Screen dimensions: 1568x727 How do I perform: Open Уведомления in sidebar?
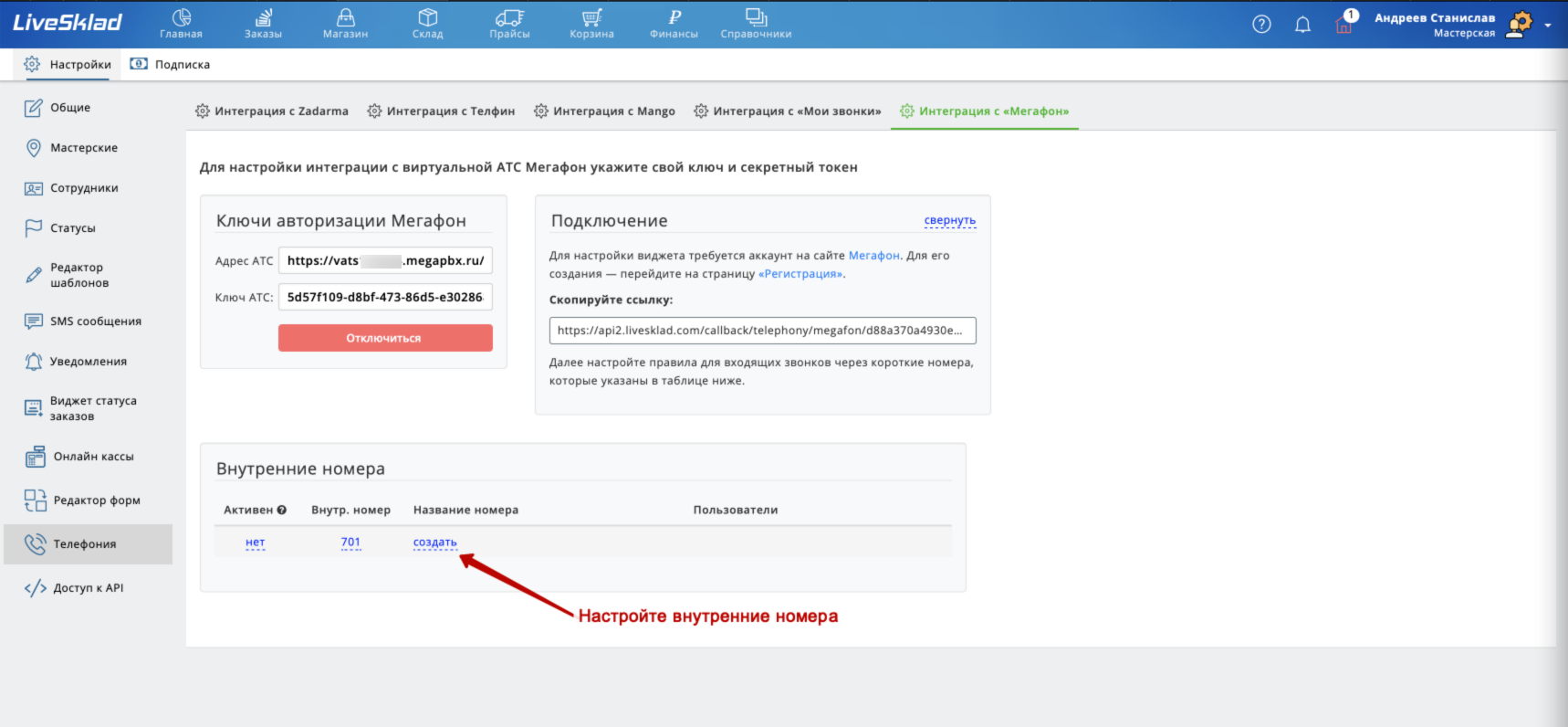77,362
